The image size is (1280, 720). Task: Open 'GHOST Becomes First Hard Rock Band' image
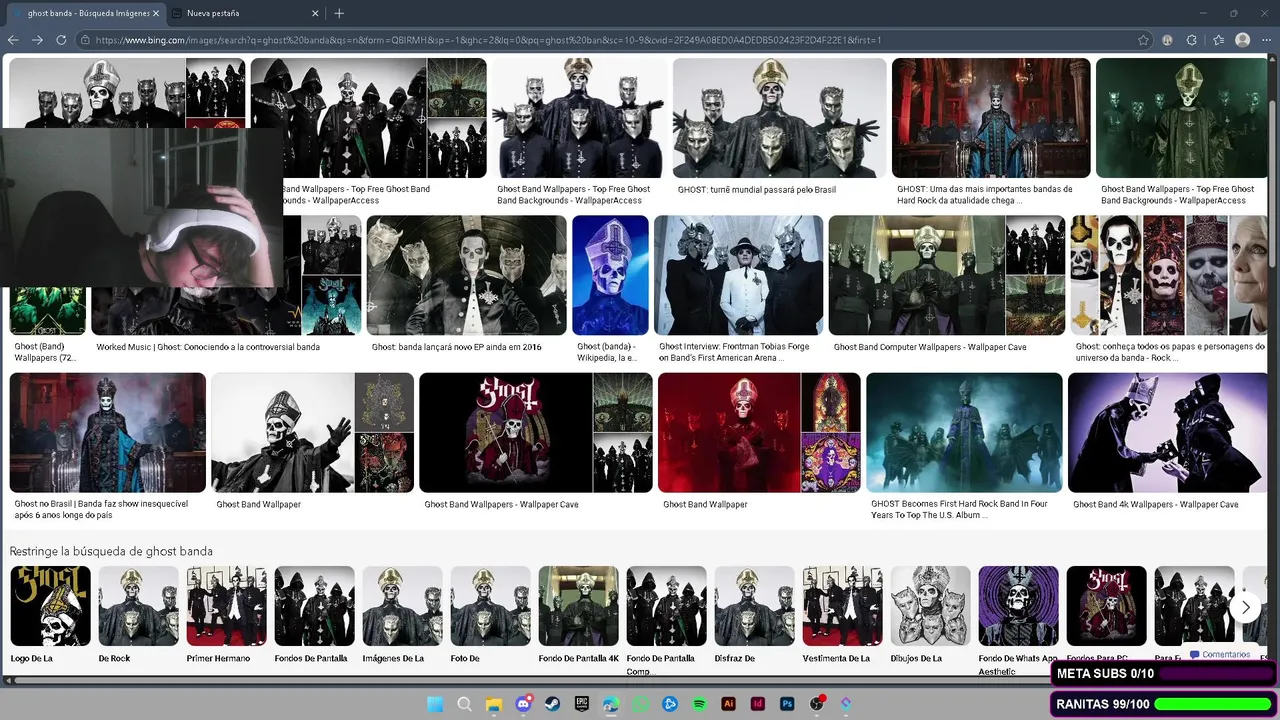[964, 432]
